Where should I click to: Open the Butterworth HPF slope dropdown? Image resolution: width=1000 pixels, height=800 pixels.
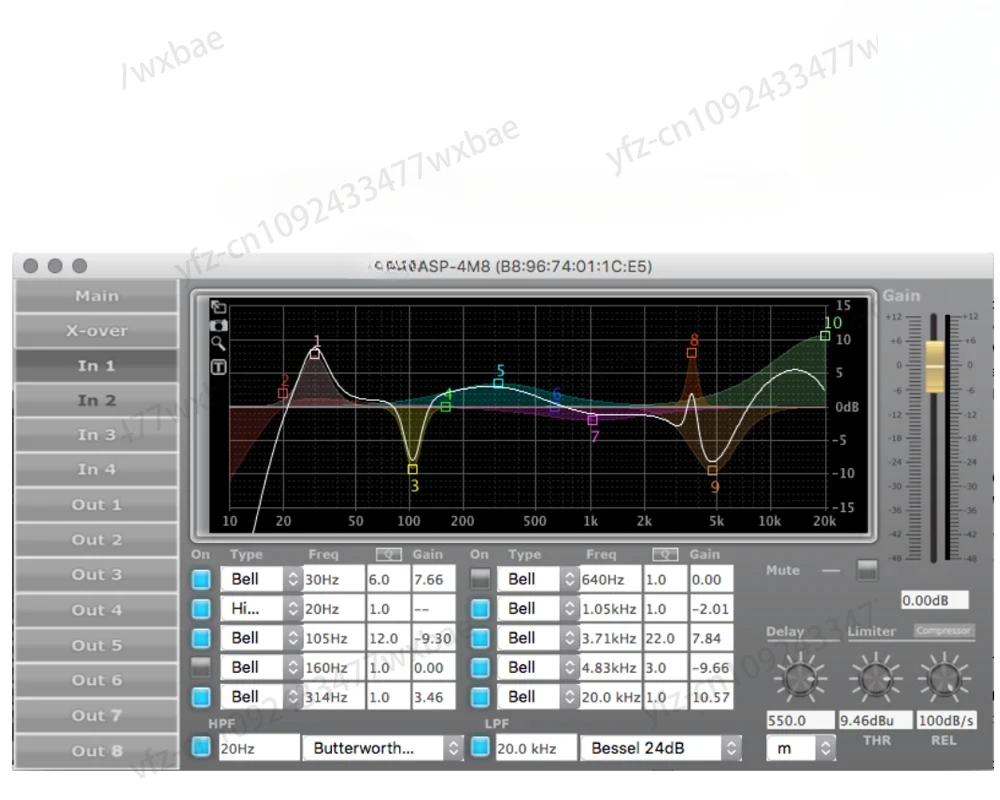coord(383,748)
